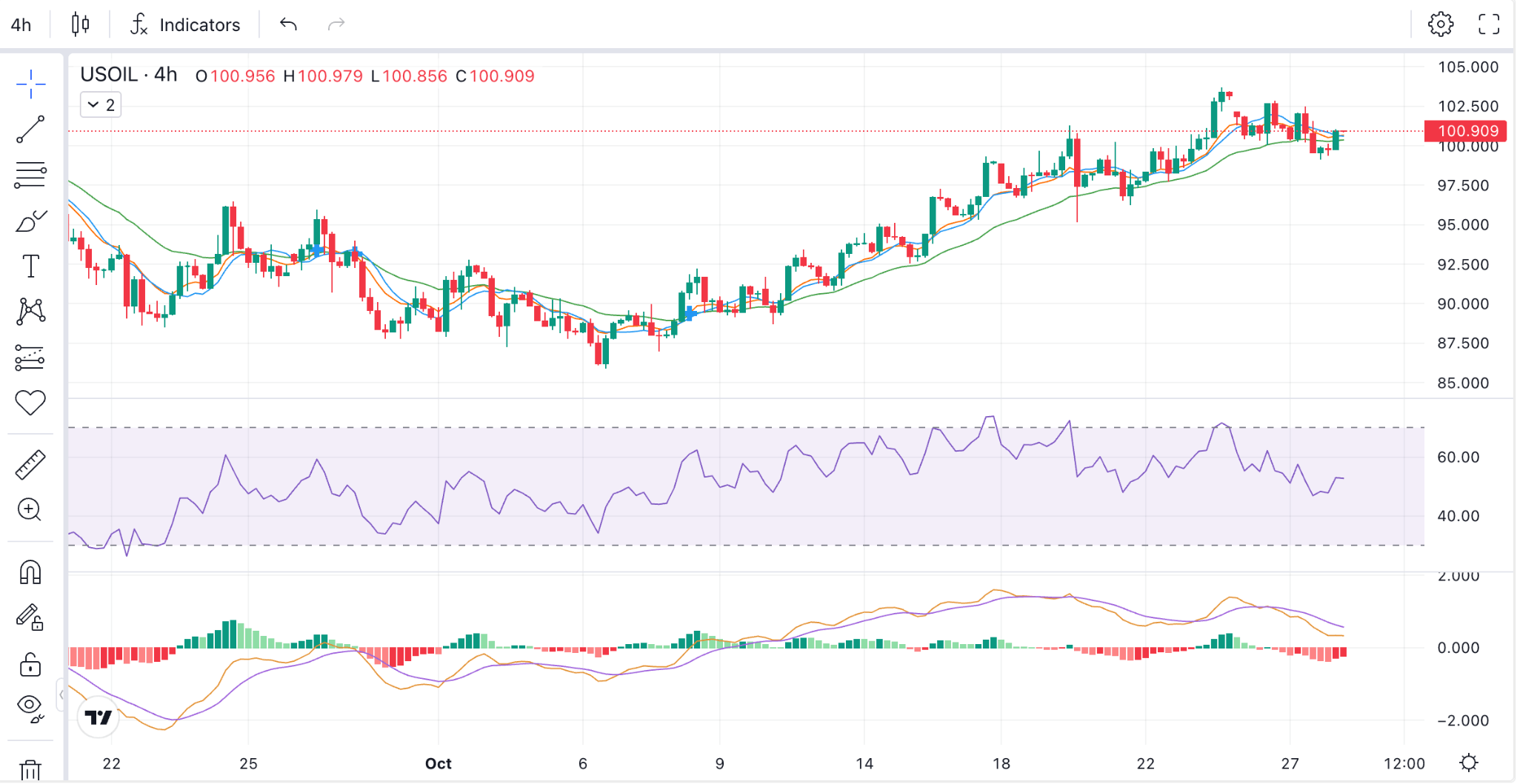Image resolution: width=1517 pixels, height=784 pixels.
Task: Select the brush drawing tool
Action: (x=30, y=221)
